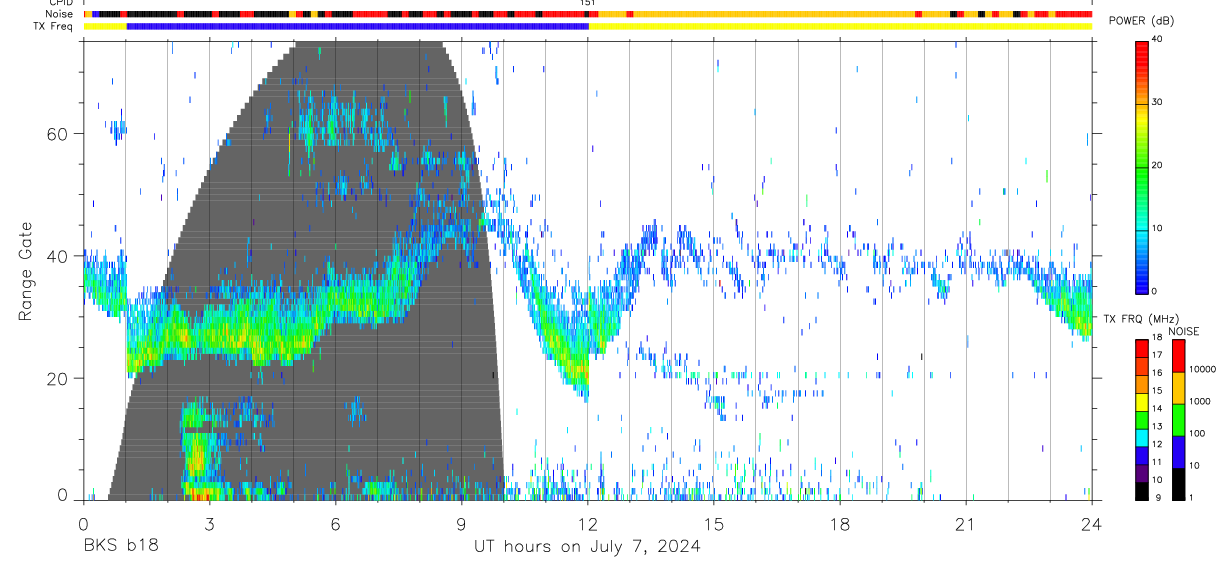Select the "UT hours on July 7, 2024" axis title
Screen dimensions: 1228x567
coord(587,547)
